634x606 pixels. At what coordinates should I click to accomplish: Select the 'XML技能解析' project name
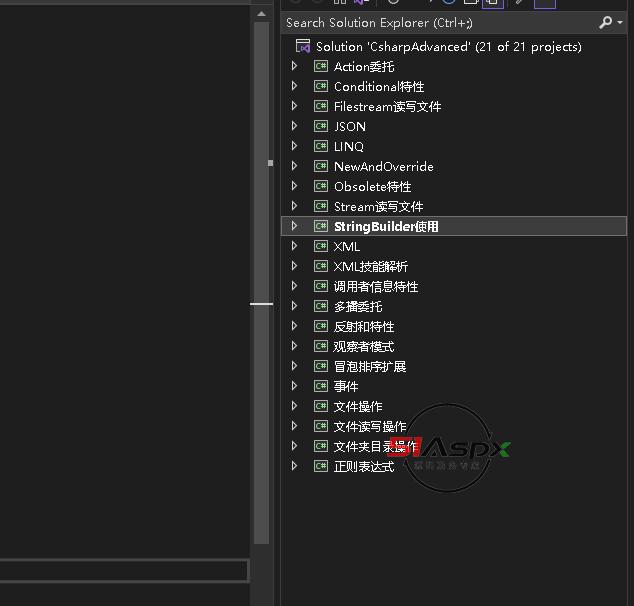click(371, 266)
